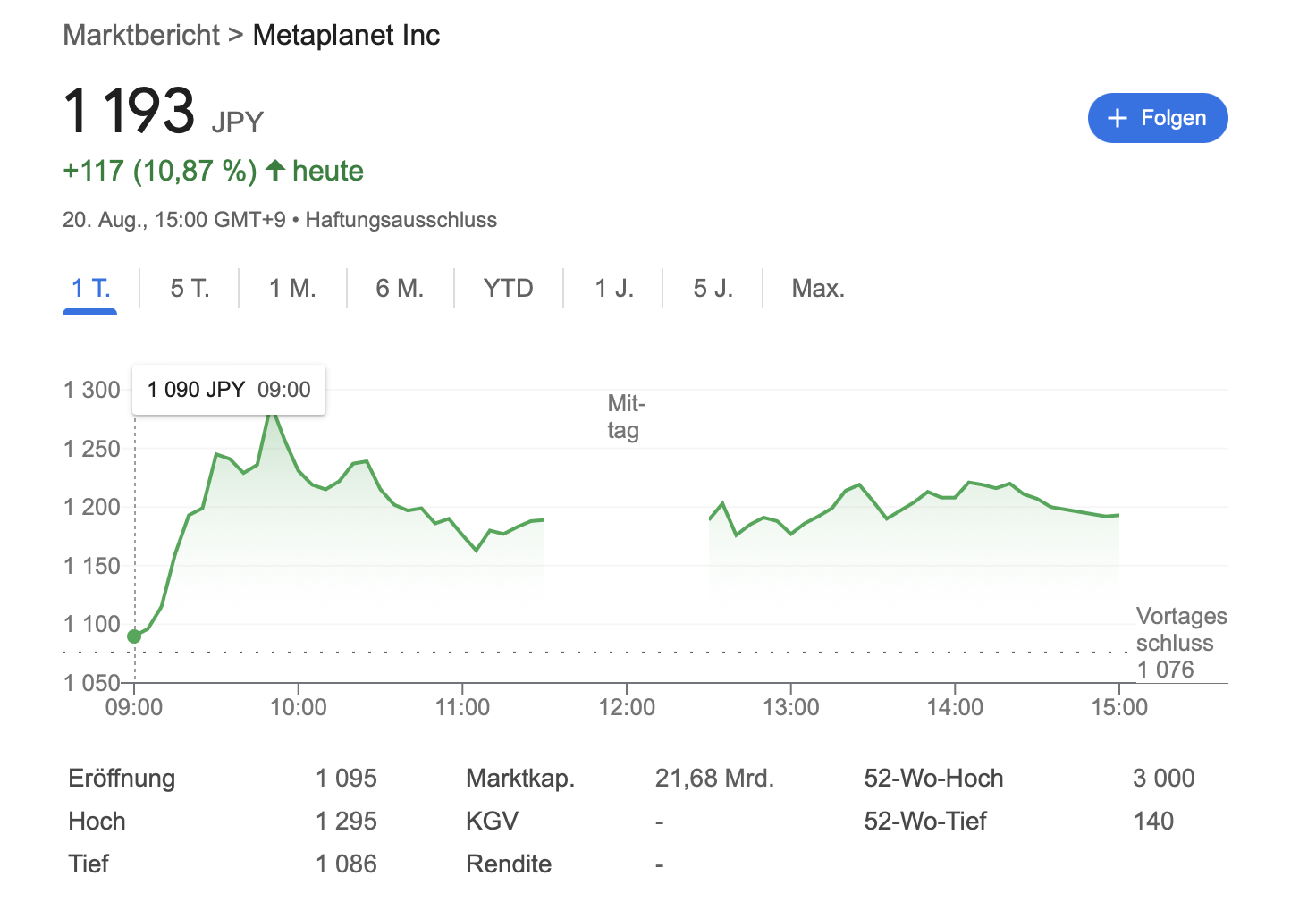Select the 1 J. range tab
Viewport: 1316px width, 910px height.
[x=614, y=288]
